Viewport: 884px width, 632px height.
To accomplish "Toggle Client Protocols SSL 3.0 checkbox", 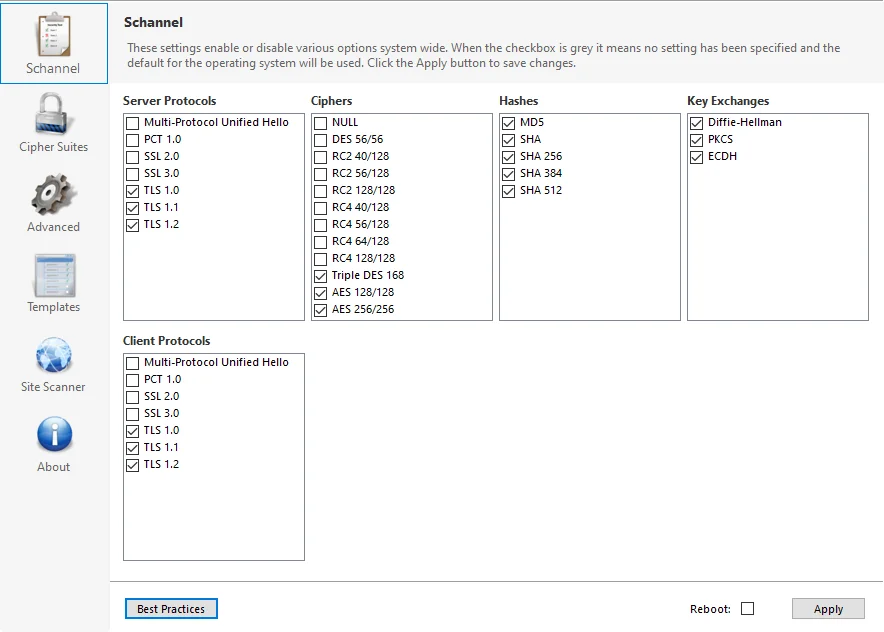I will (132, 414).
